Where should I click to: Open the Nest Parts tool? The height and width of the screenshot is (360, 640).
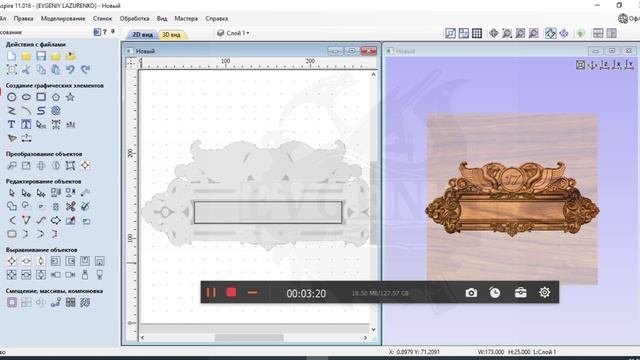tap(85, 302)
